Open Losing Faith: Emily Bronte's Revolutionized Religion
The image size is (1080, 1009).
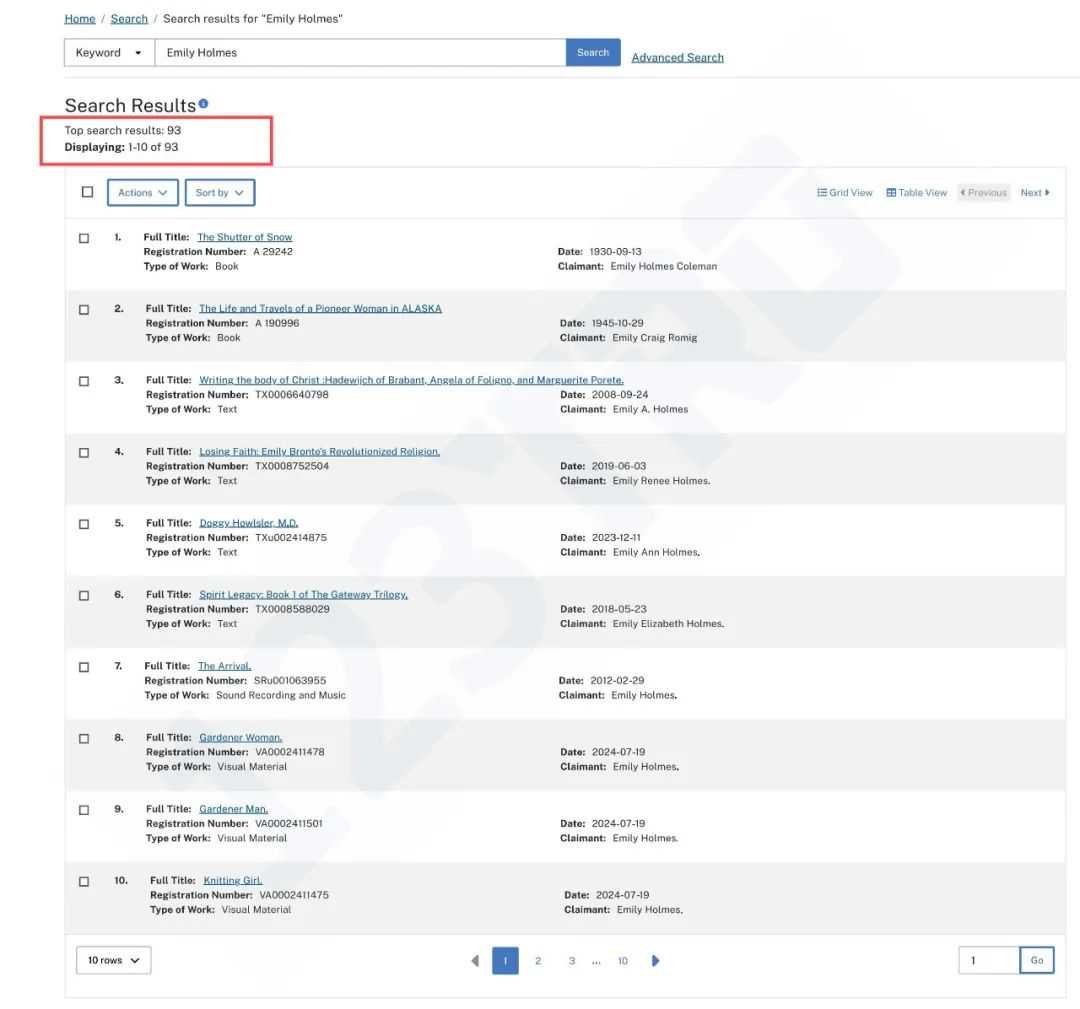(320, 452)
